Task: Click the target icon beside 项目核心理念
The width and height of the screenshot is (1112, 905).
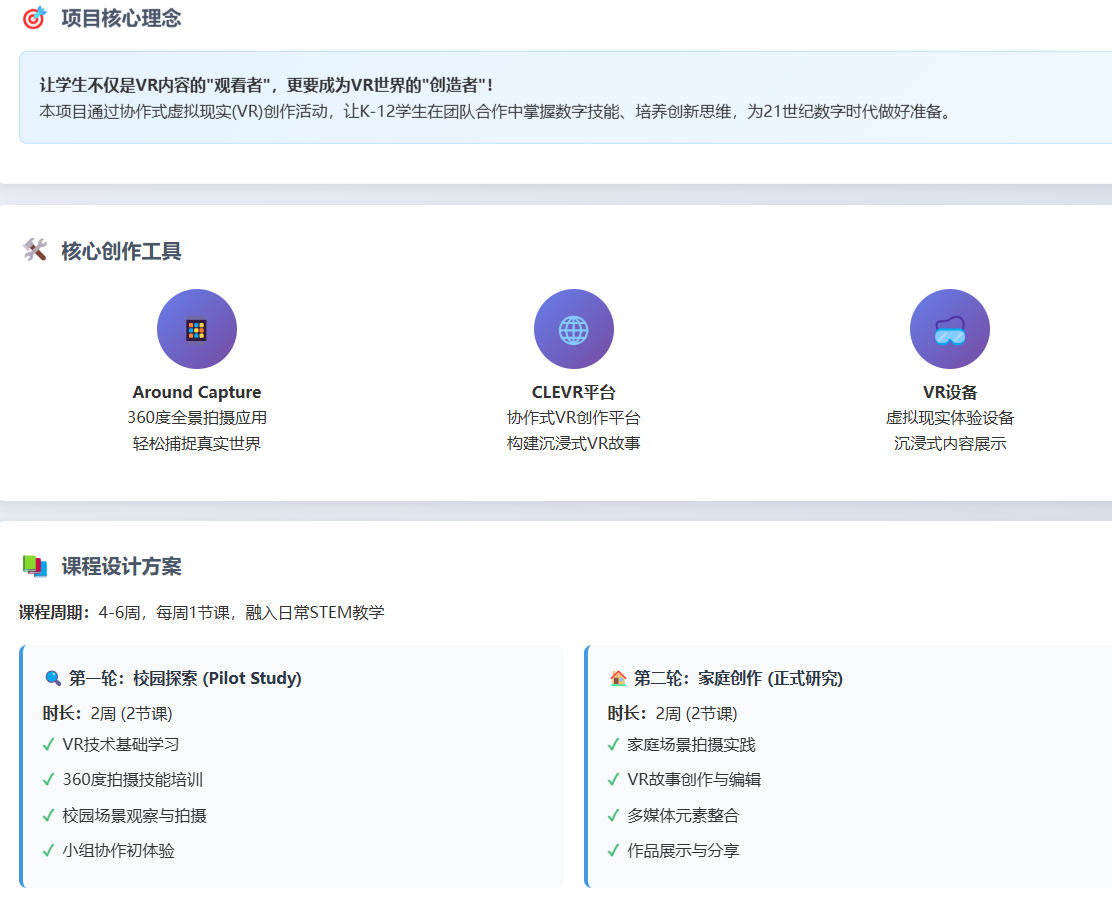Action: tap(34, 18)
